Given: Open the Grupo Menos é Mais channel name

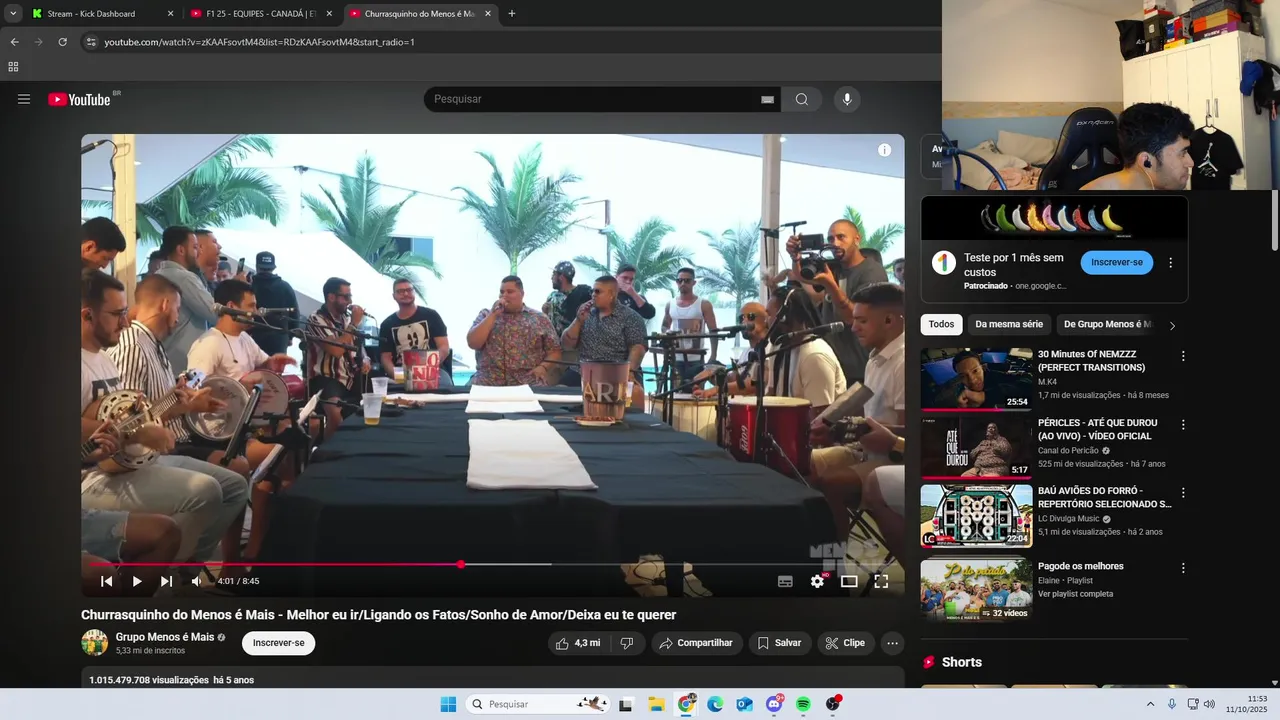Looking at the screenshot, I should [165, 637].
